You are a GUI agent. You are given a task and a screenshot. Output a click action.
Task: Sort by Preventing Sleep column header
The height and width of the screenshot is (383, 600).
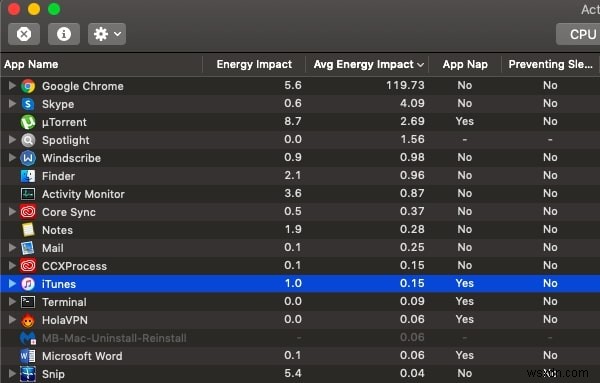pos(550,64)
